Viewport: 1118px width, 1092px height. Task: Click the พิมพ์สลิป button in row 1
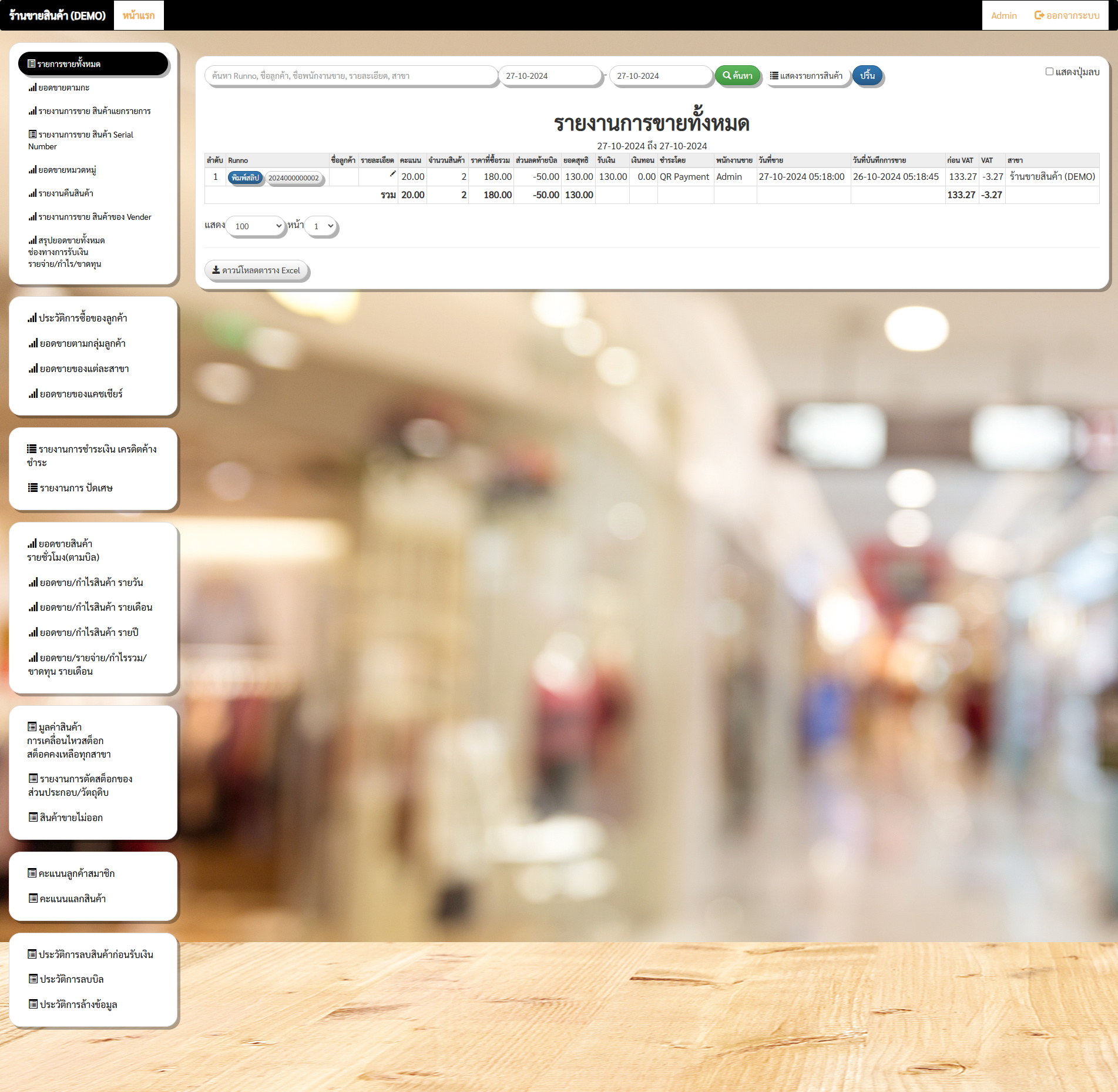[245, 177]
